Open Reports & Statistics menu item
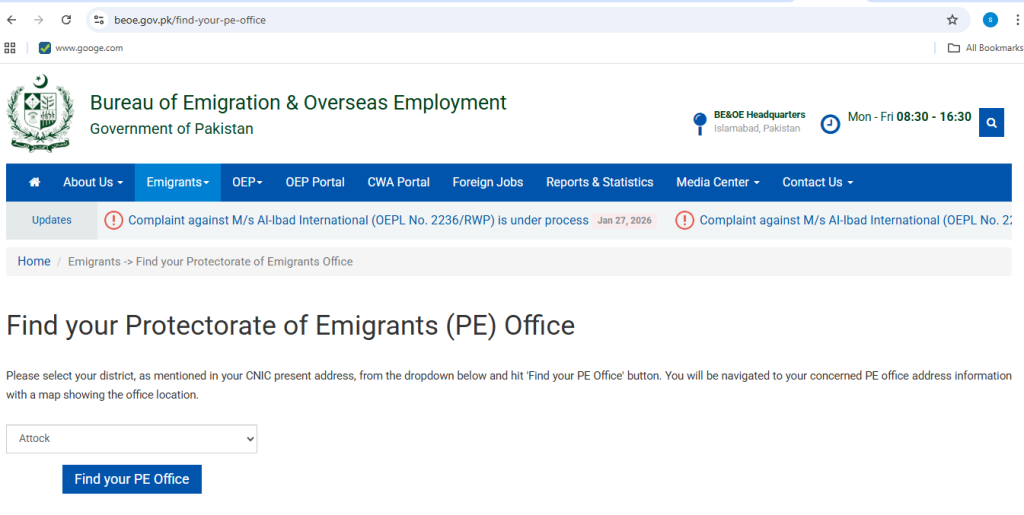The image size is (1024, 515). pyautogui.click(x=599, y=182)
